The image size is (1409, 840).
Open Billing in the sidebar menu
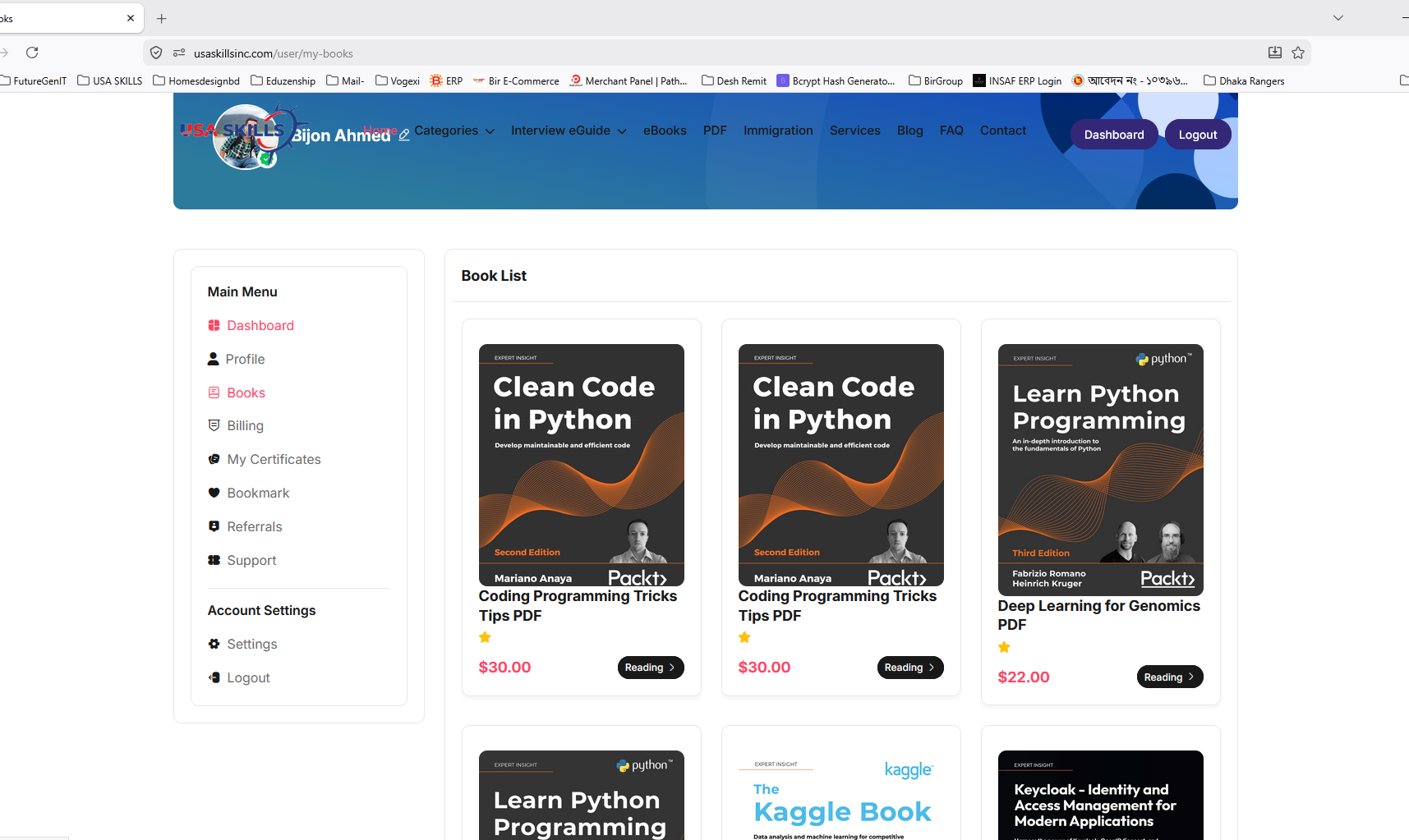point(236,425)
